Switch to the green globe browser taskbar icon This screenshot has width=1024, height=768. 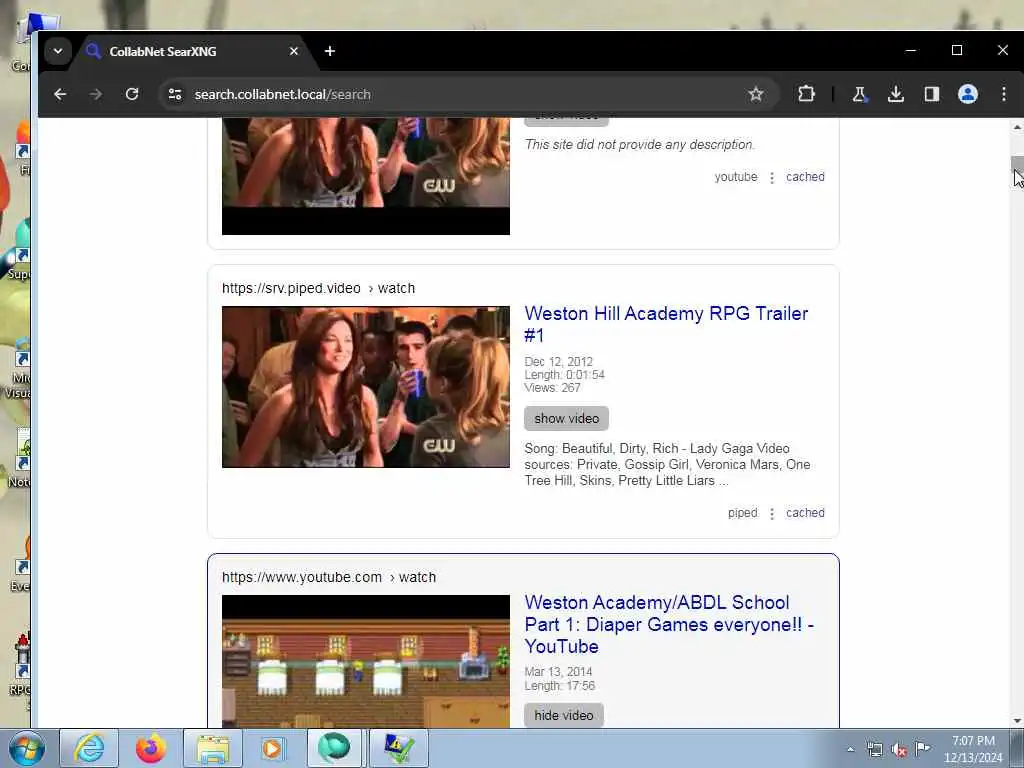(x=334, y=748)
